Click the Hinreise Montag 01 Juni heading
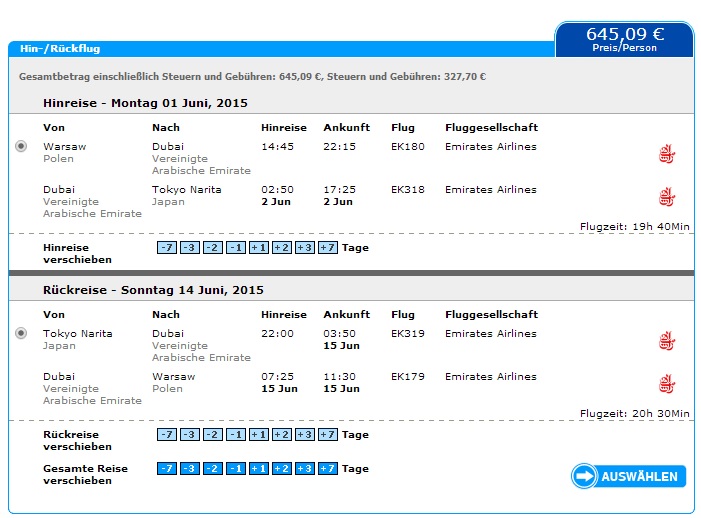This screenshot has width=701, height=518. click(145, 103)
